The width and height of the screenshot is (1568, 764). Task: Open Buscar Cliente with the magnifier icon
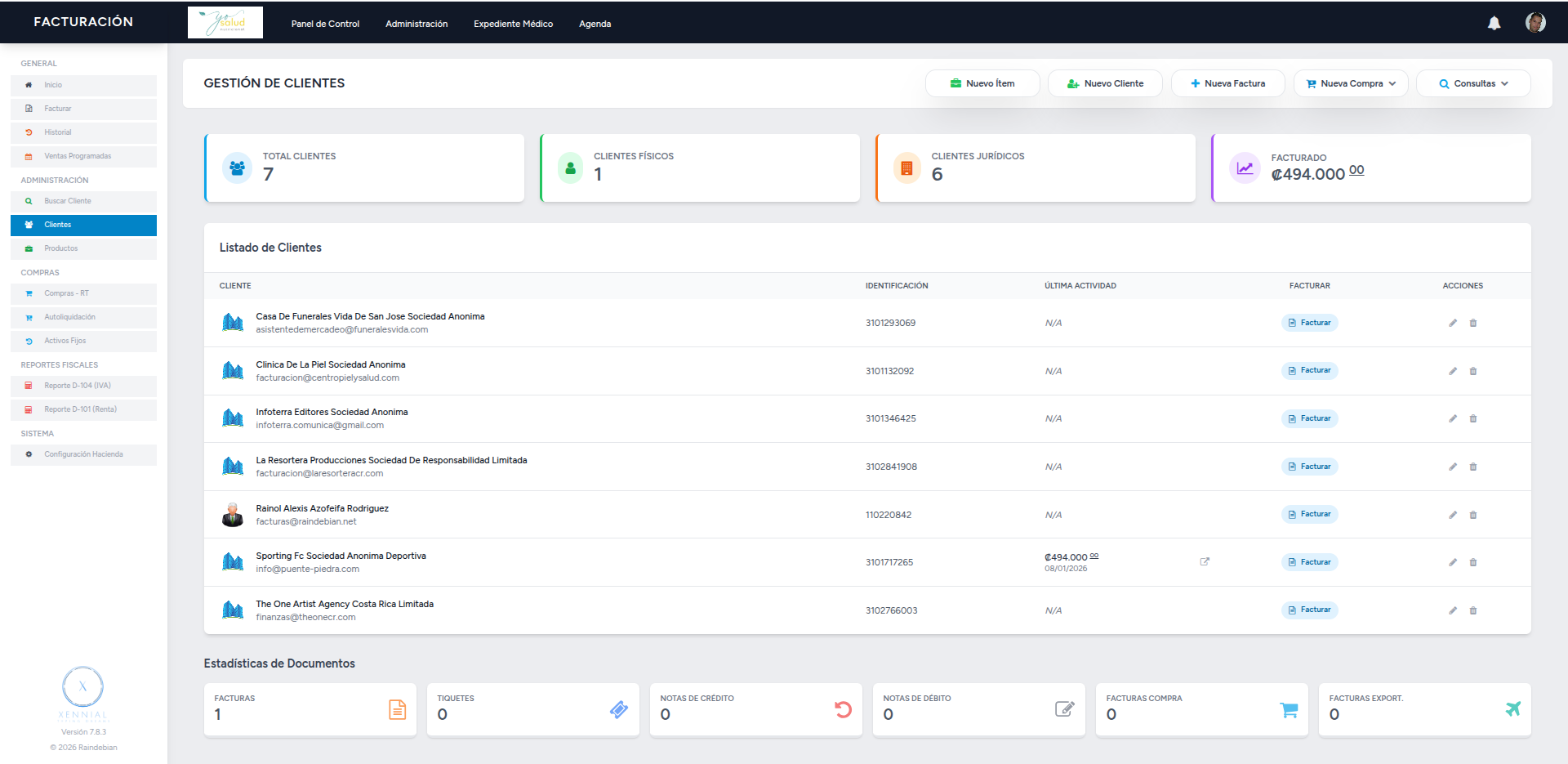[x=29, y=200]
